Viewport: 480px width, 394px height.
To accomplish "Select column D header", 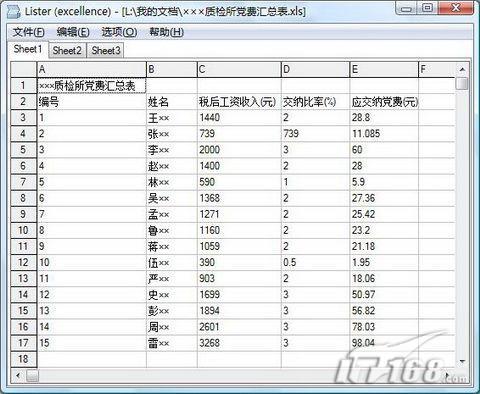I will [316, 69].
